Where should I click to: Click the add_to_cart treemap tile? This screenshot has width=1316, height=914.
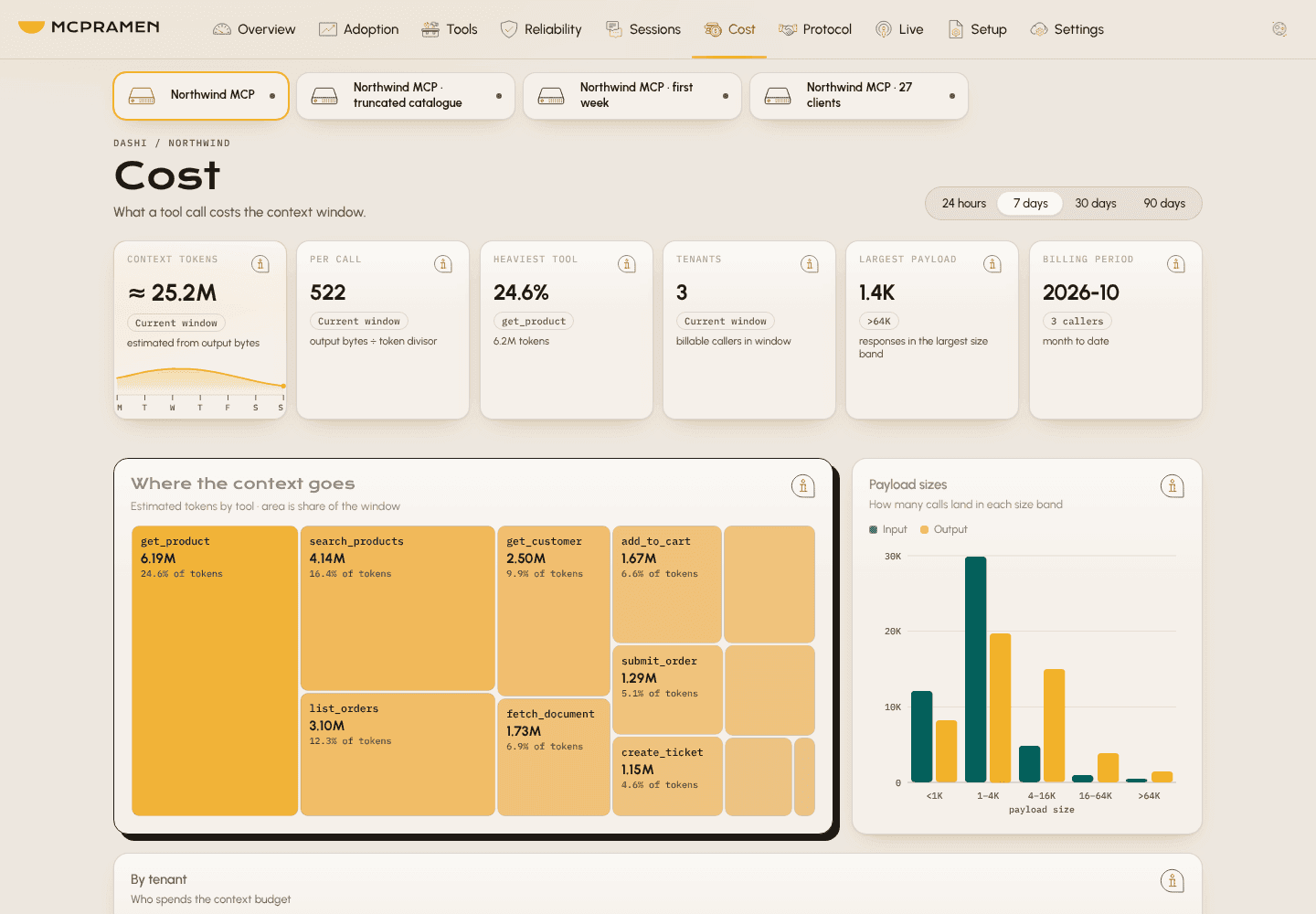coord(667,584)
